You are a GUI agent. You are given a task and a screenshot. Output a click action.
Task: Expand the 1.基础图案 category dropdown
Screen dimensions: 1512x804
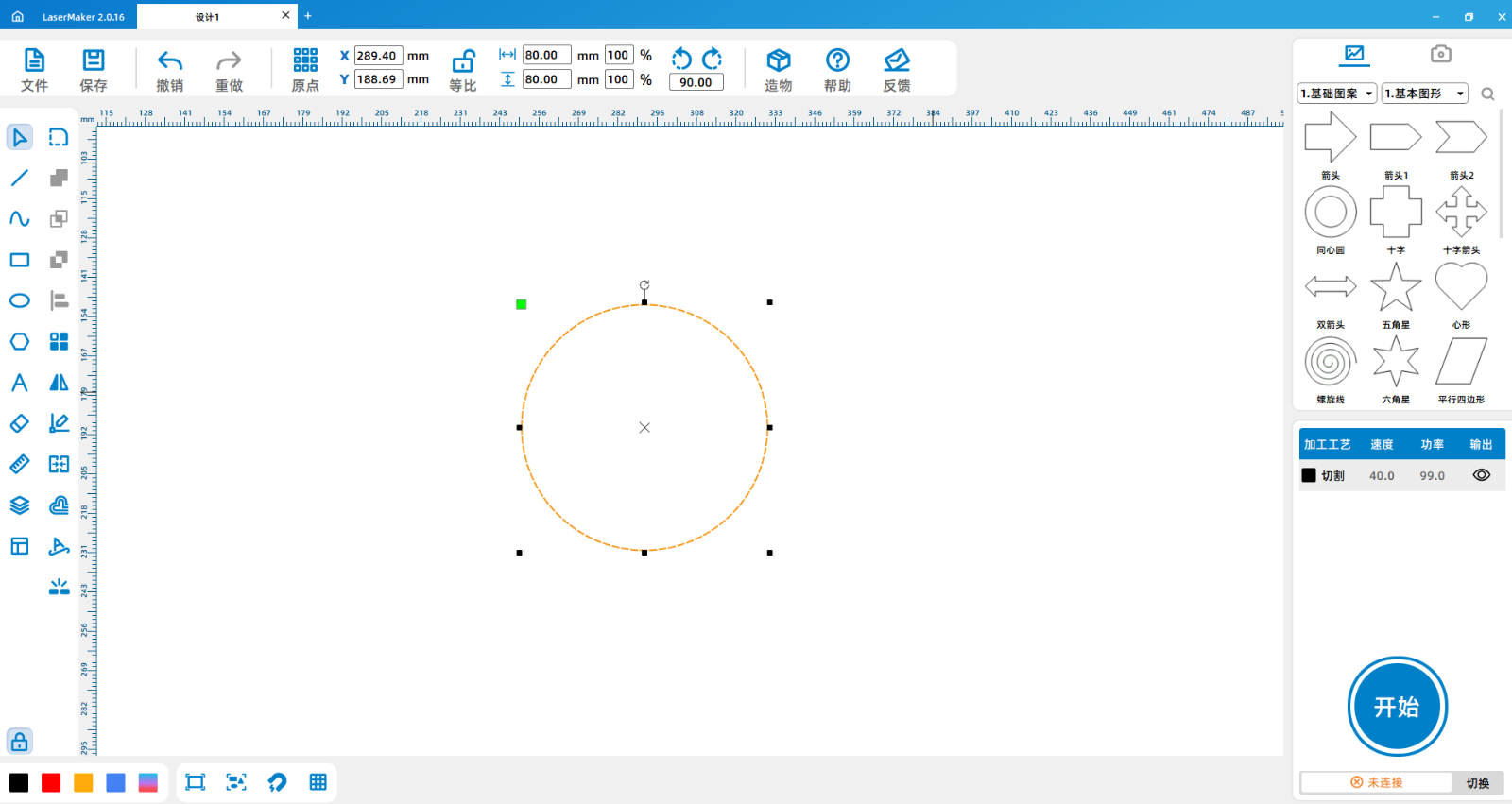(x=1337, y=94)
